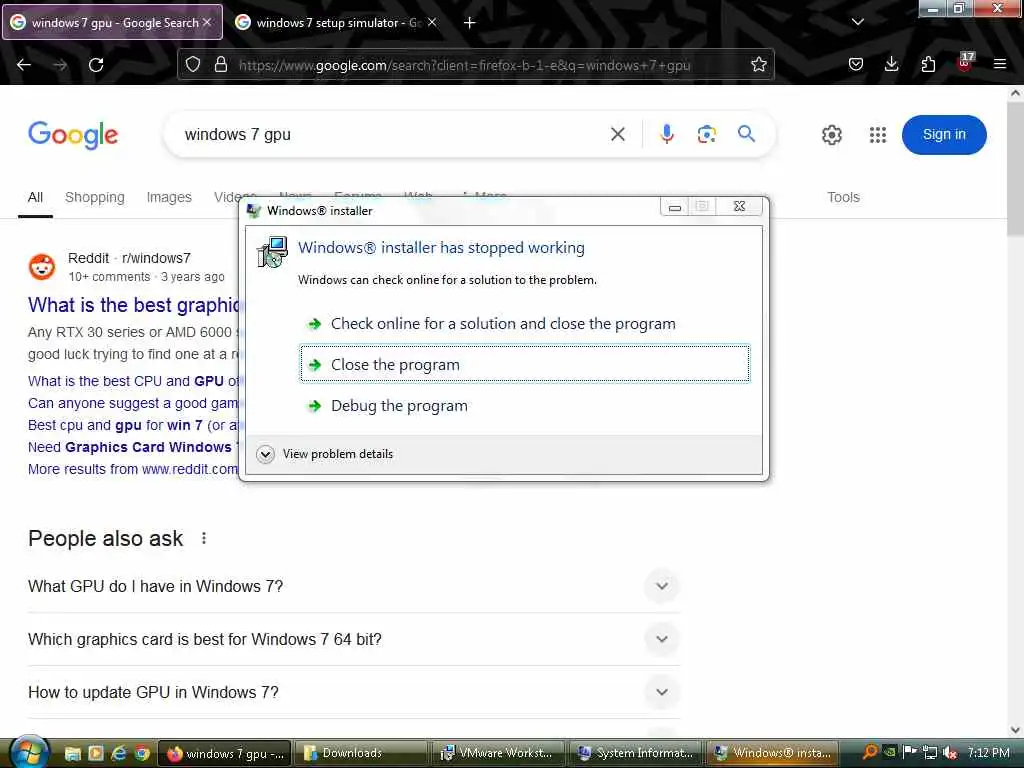Screen dimensions: 1024x768
Task: Open the Images results tab
Action: pyautogui.click(x=169, y=197)
